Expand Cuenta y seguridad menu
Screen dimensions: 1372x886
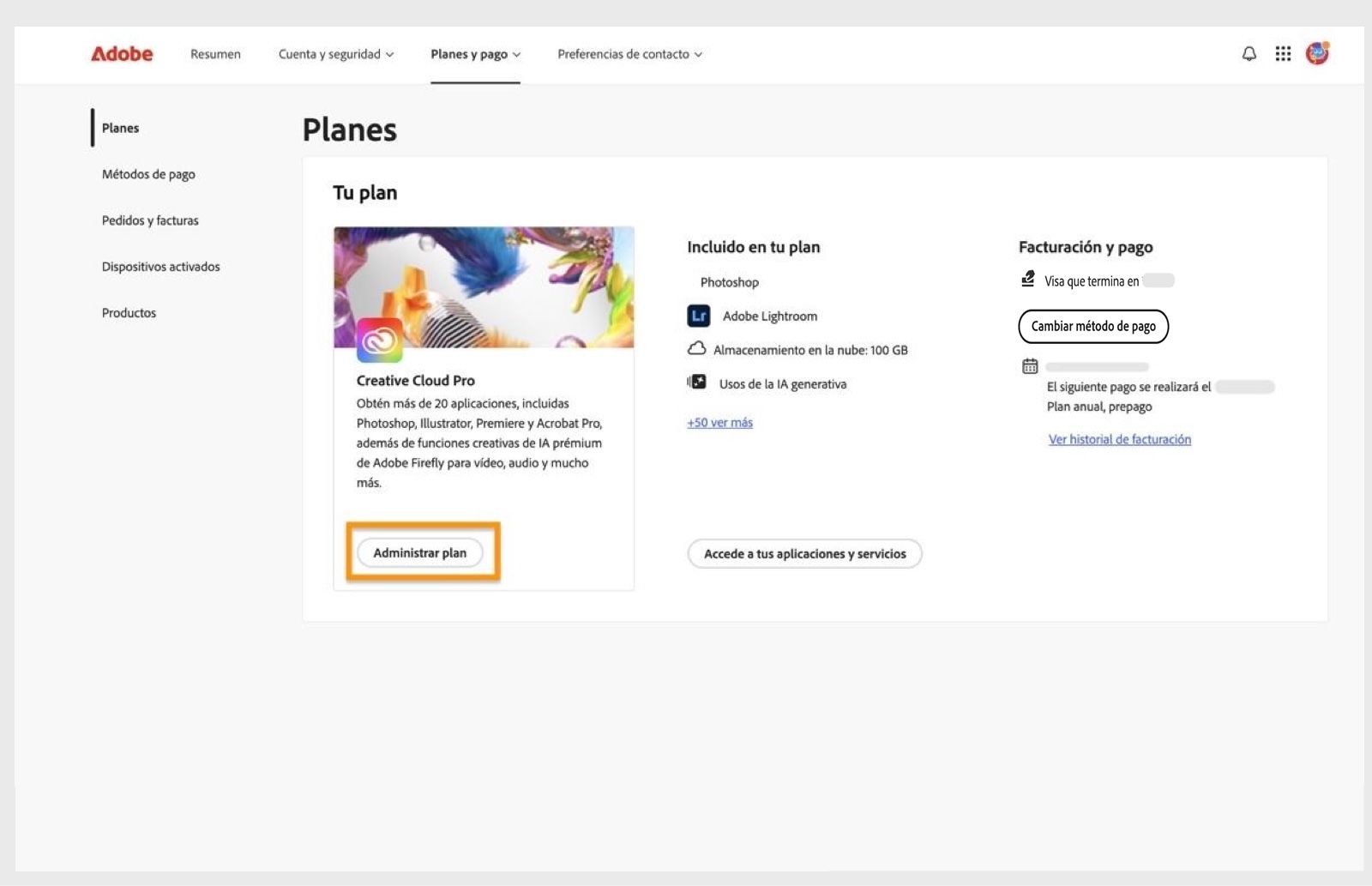coord(336,54)
